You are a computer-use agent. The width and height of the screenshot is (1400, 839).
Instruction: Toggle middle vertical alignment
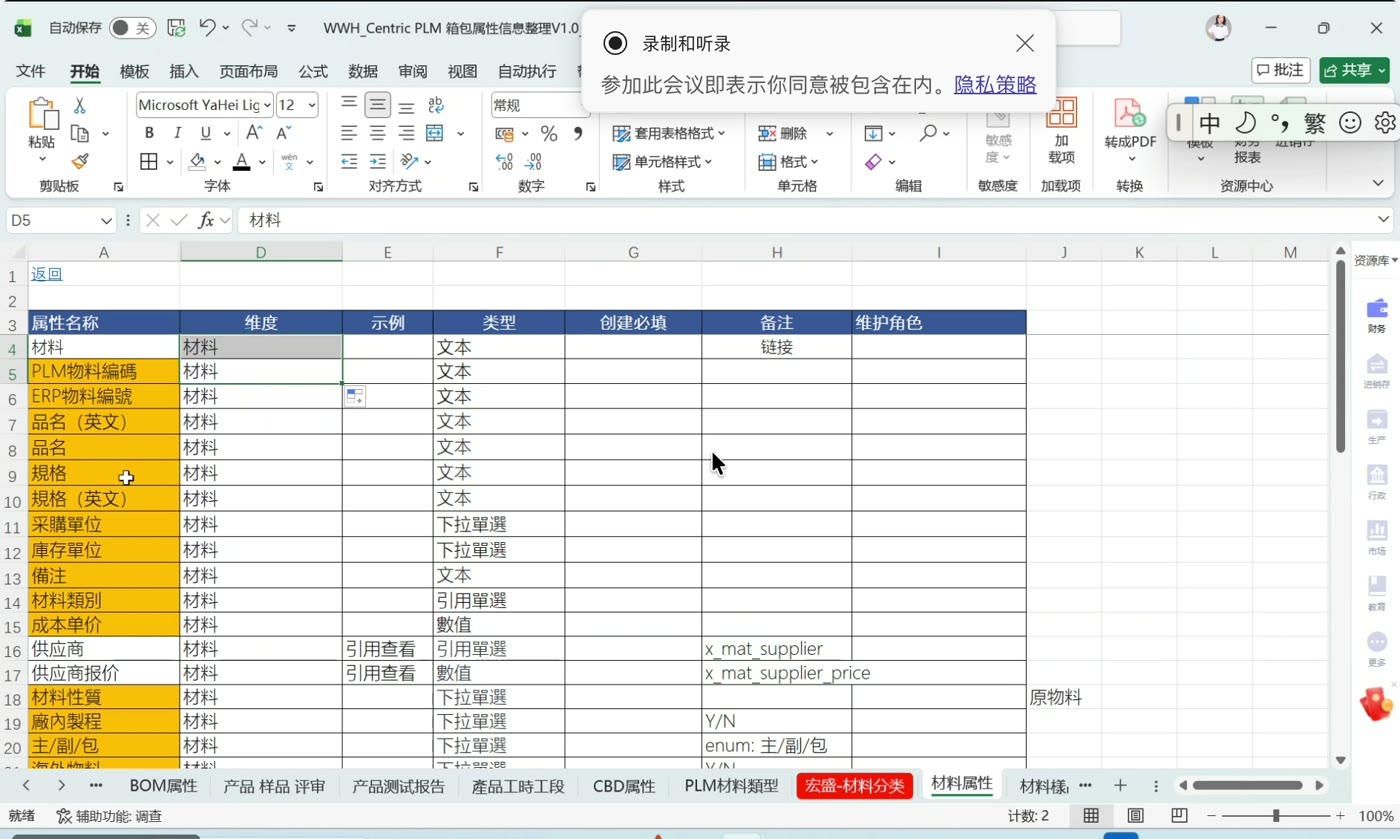(377, 105)
